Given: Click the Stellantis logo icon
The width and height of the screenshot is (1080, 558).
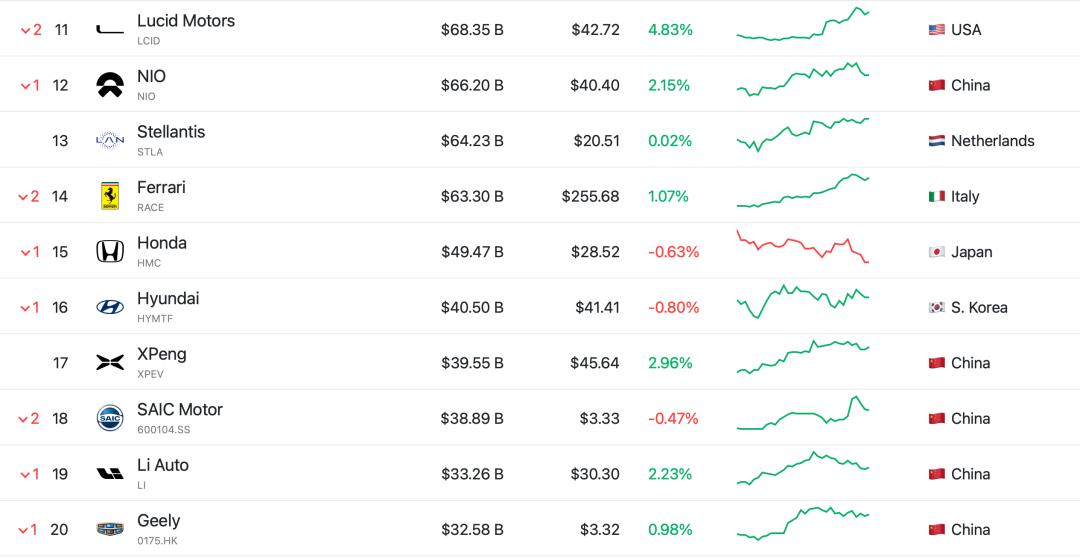Looking at the screenshot, I should pyautogui.click(x=110, y=141).
